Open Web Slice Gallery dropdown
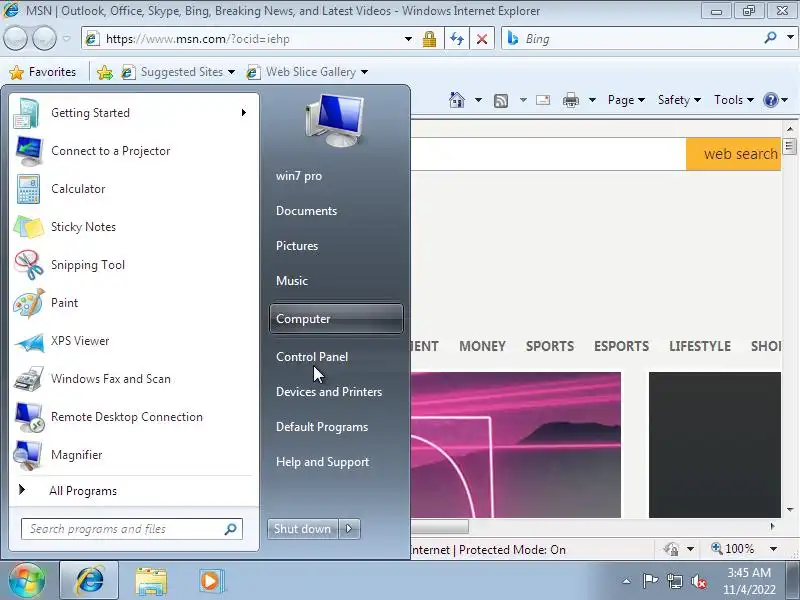The width and height of the screenshot is (800, 600). (364, 72)
